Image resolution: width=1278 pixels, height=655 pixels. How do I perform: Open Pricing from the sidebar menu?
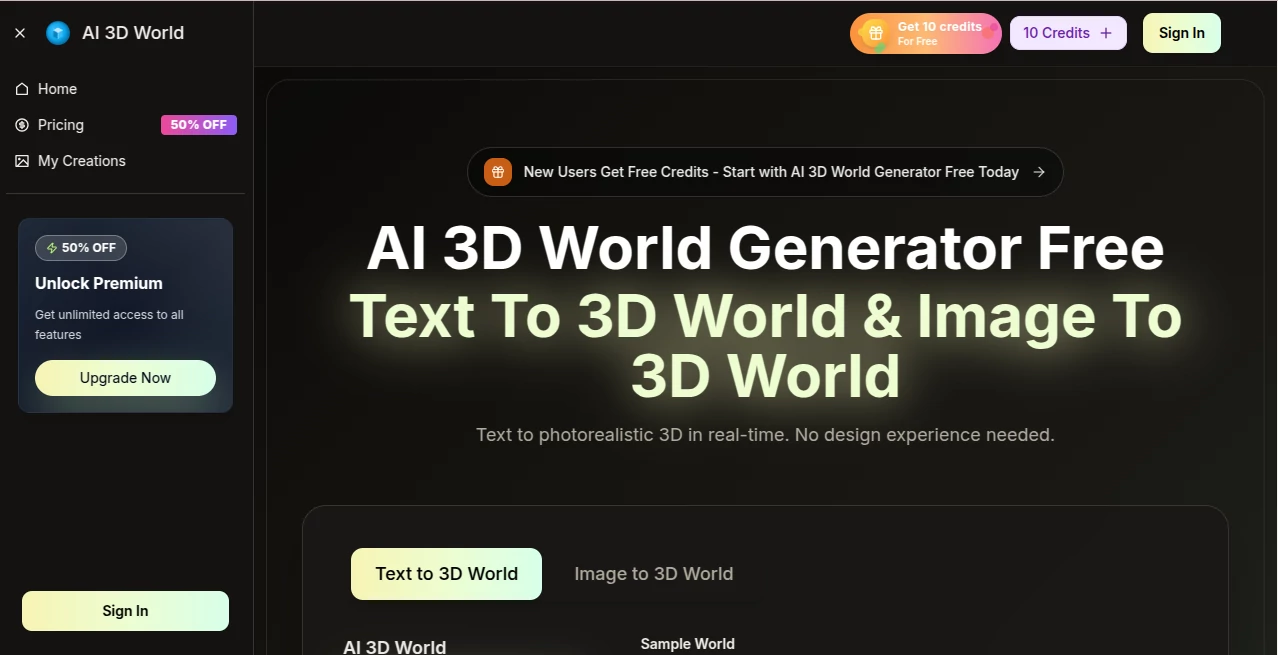click(x=61, y=124)
